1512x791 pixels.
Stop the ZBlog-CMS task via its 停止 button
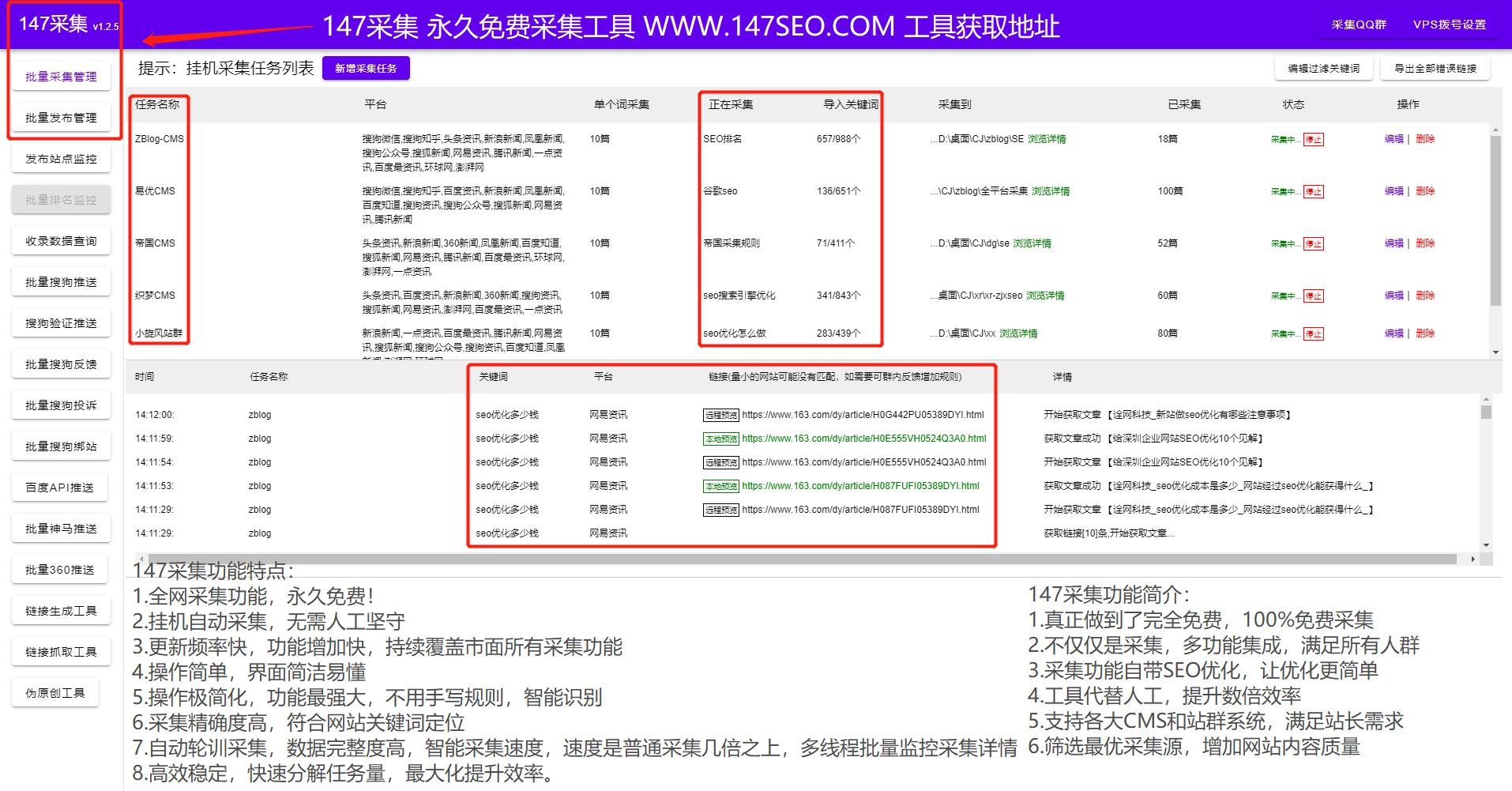click(1315, 138)
